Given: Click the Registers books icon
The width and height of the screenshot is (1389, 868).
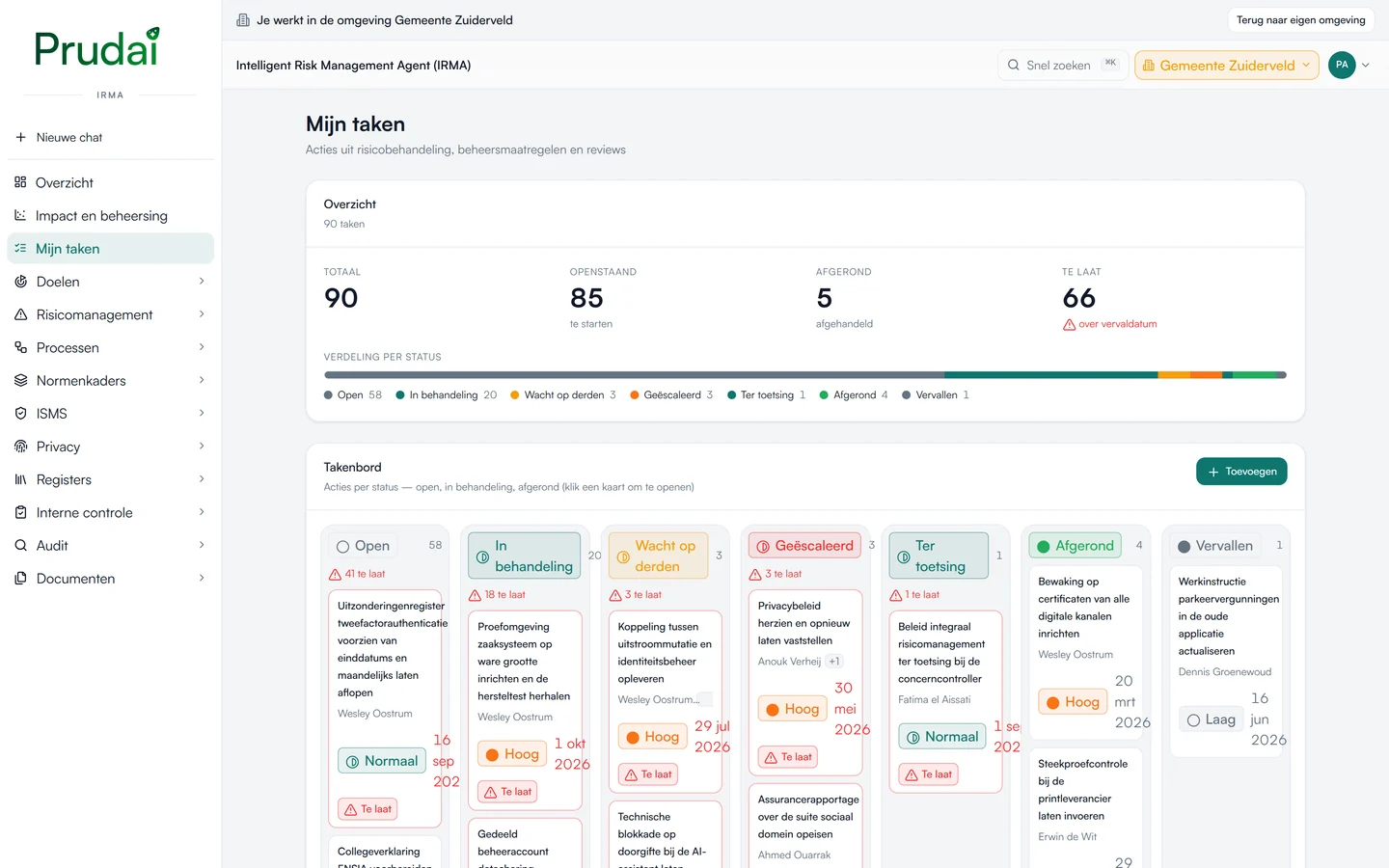Looking at the screenshot, I should pyautogui.click(x=20, y=479).
